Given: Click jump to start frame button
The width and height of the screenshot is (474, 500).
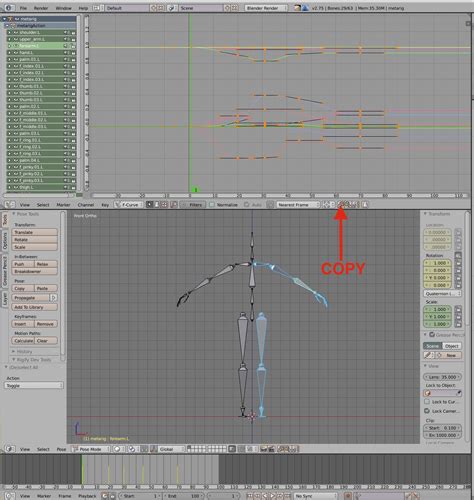Looking at the screenshot, I should pos(249,496).
